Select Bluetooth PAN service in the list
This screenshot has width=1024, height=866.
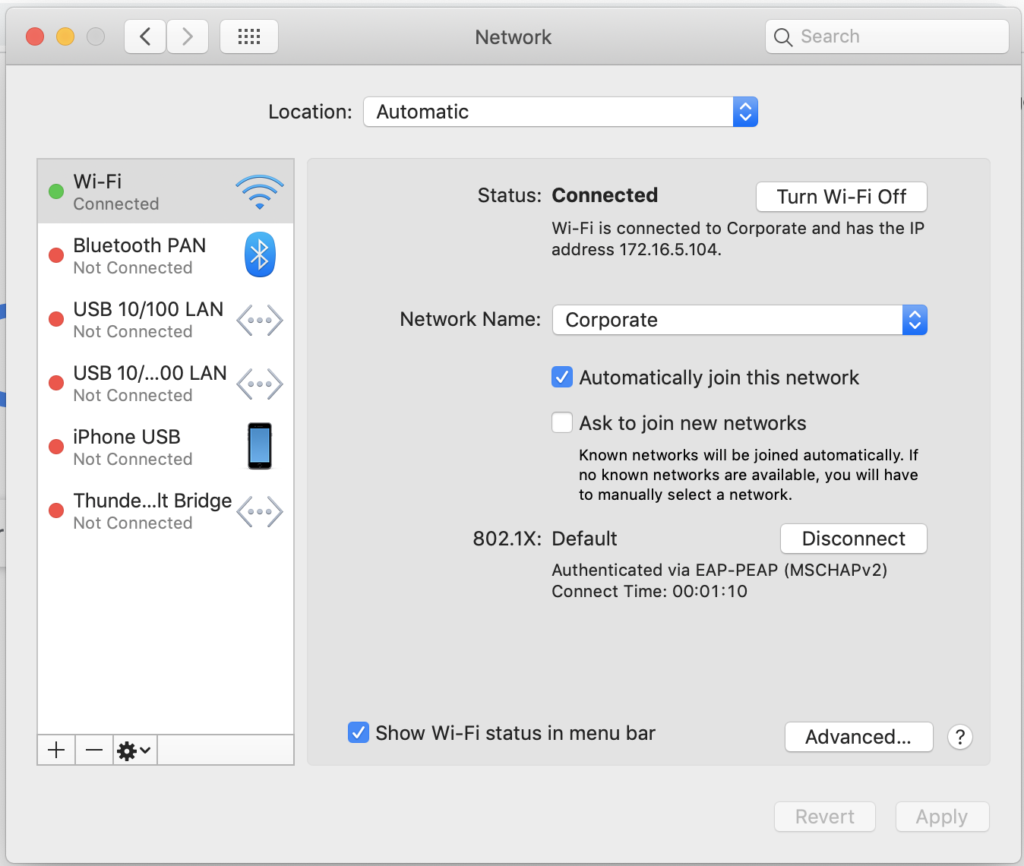click(165, 255)
